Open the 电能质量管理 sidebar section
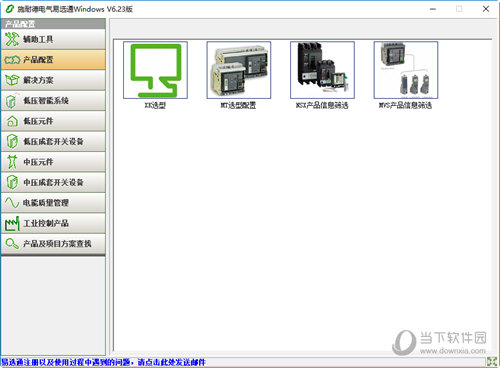Viewport: 500px width, 368px height. click(53, 203)
